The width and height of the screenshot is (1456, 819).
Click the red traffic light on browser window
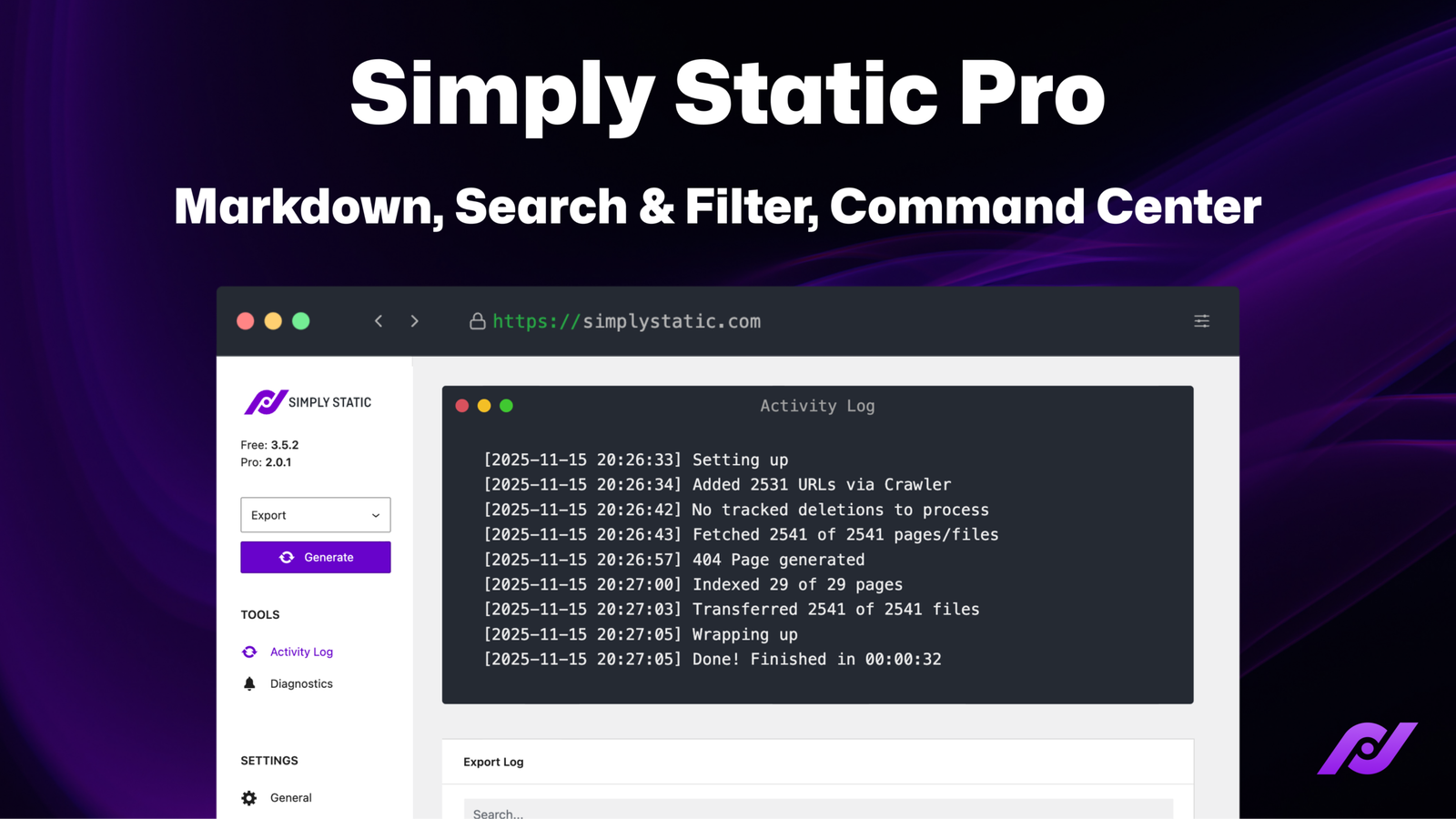[x=246, y=321]
